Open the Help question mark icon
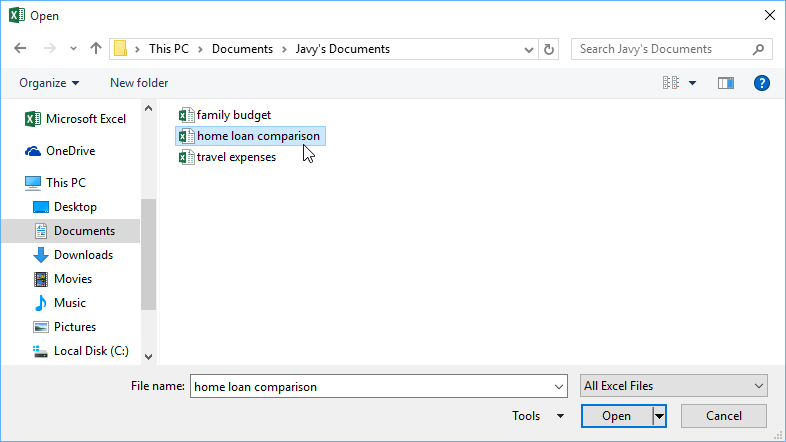 pos(761,83)
